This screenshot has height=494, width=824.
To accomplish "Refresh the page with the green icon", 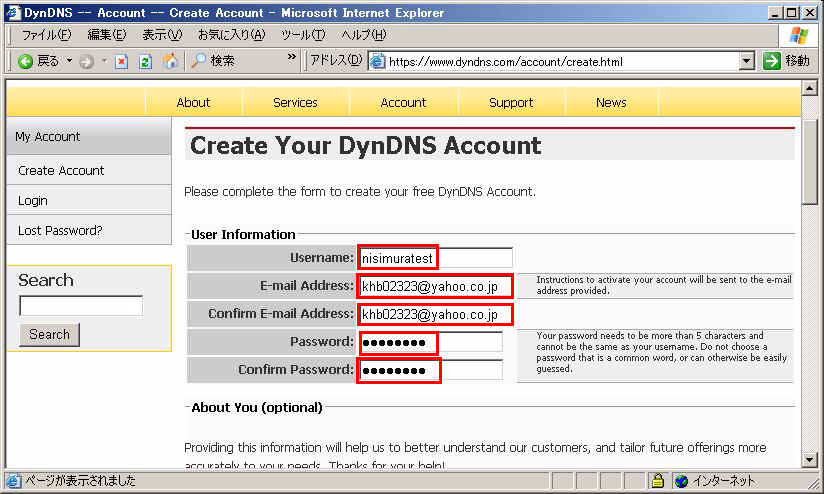I will 146,61.
